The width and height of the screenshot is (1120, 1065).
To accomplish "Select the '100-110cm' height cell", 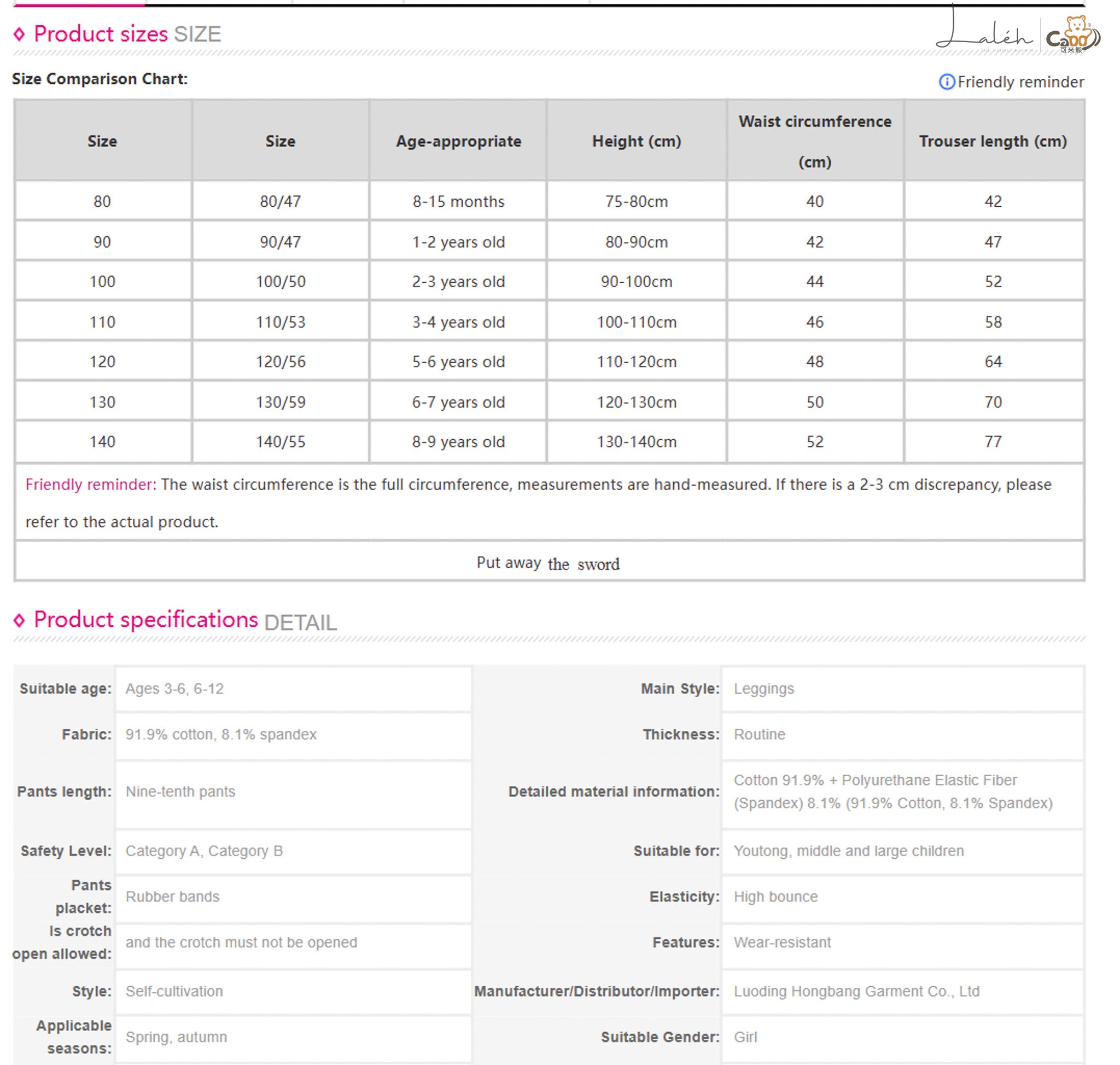I will 637,322.
